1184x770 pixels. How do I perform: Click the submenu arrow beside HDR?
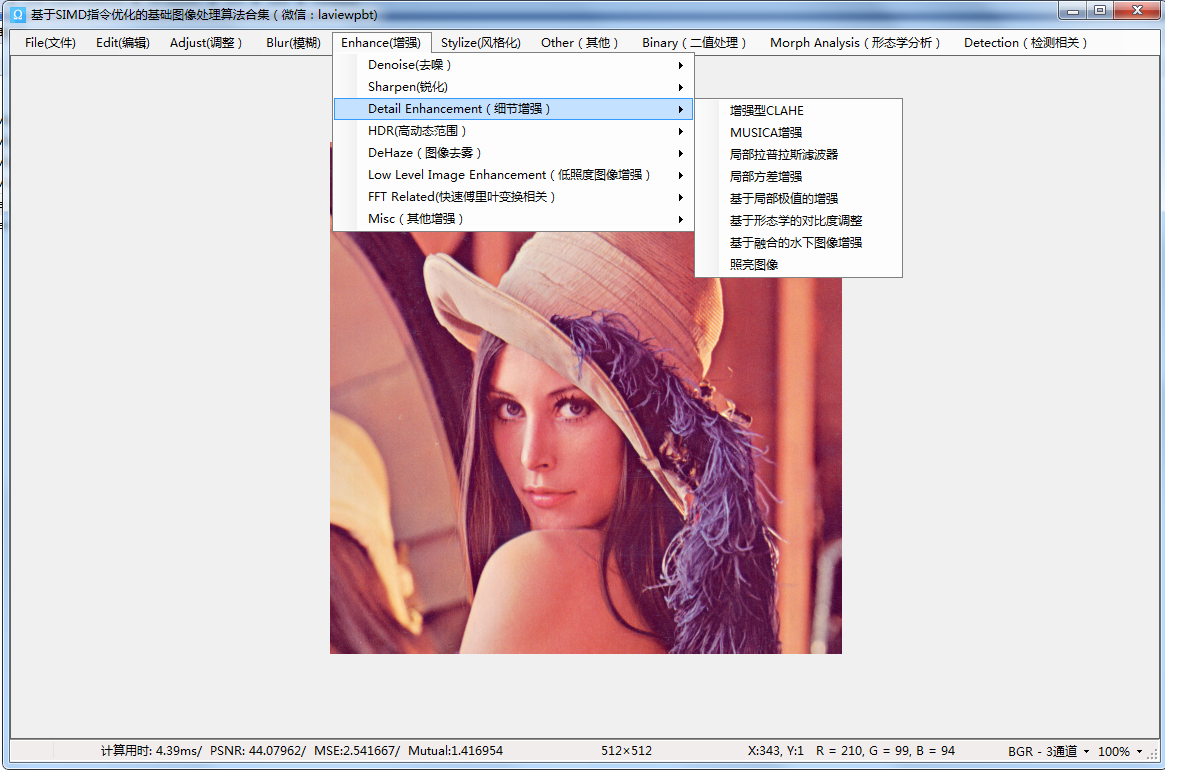pyautogui.click(x=680, y=131)
